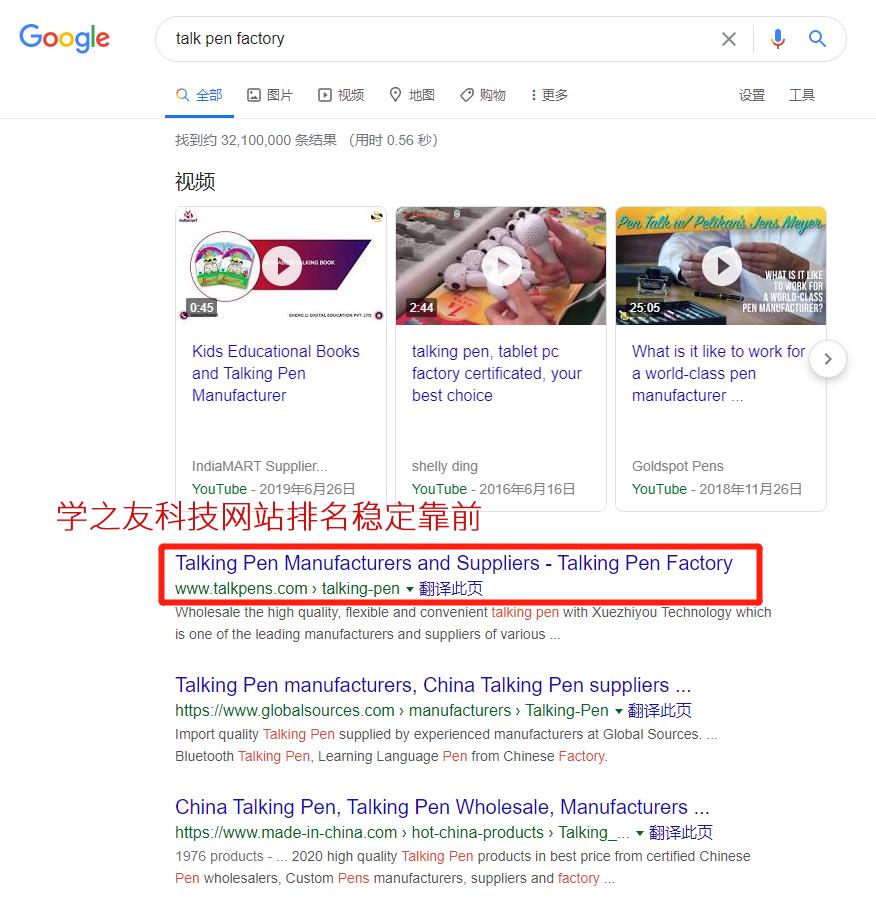
Task: Open the 更多 more menu
Action: tap(549, 95)
